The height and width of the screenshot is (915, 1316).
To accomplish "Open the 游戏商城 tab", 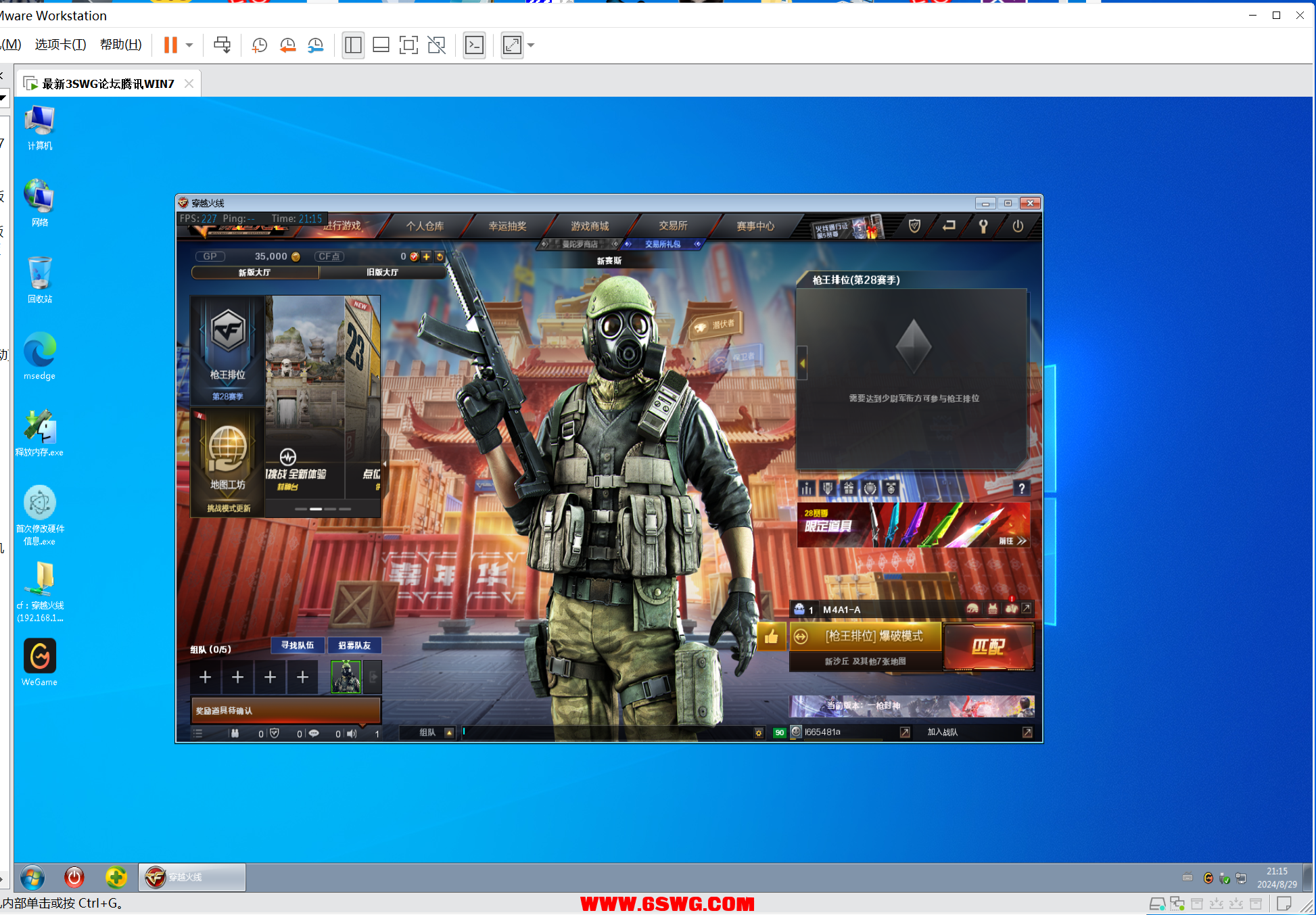I will 590,226.
